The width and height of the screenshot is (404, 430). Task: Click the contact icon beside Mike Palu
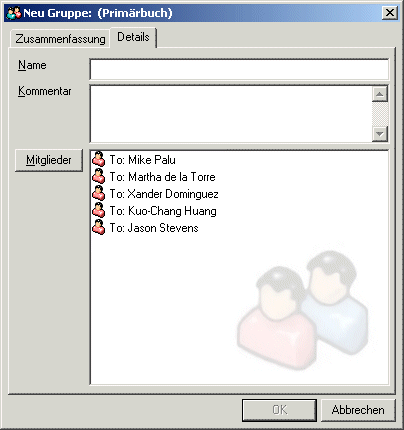(98, 159)
